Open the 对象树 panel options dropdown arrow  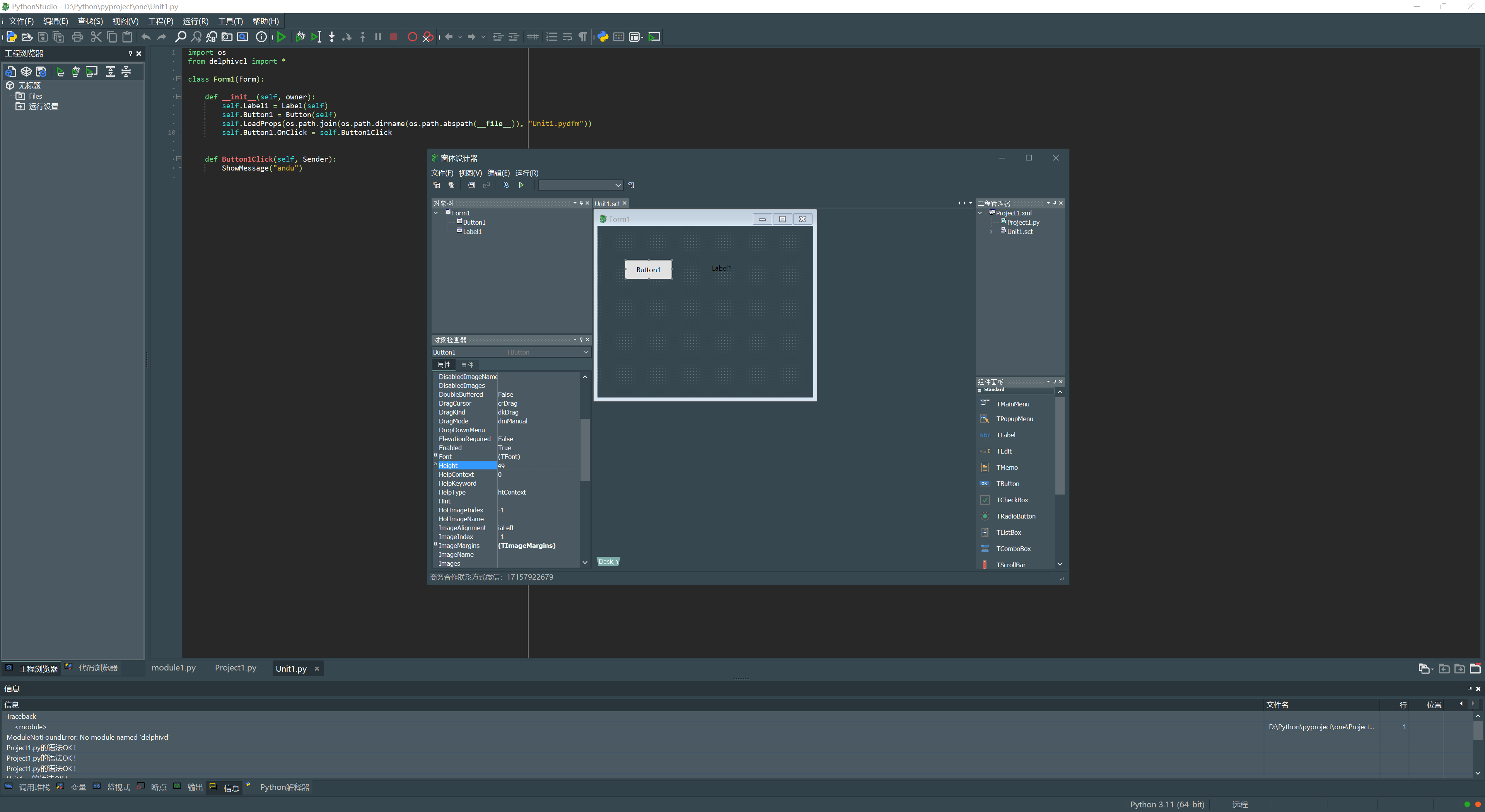[575, 203]
